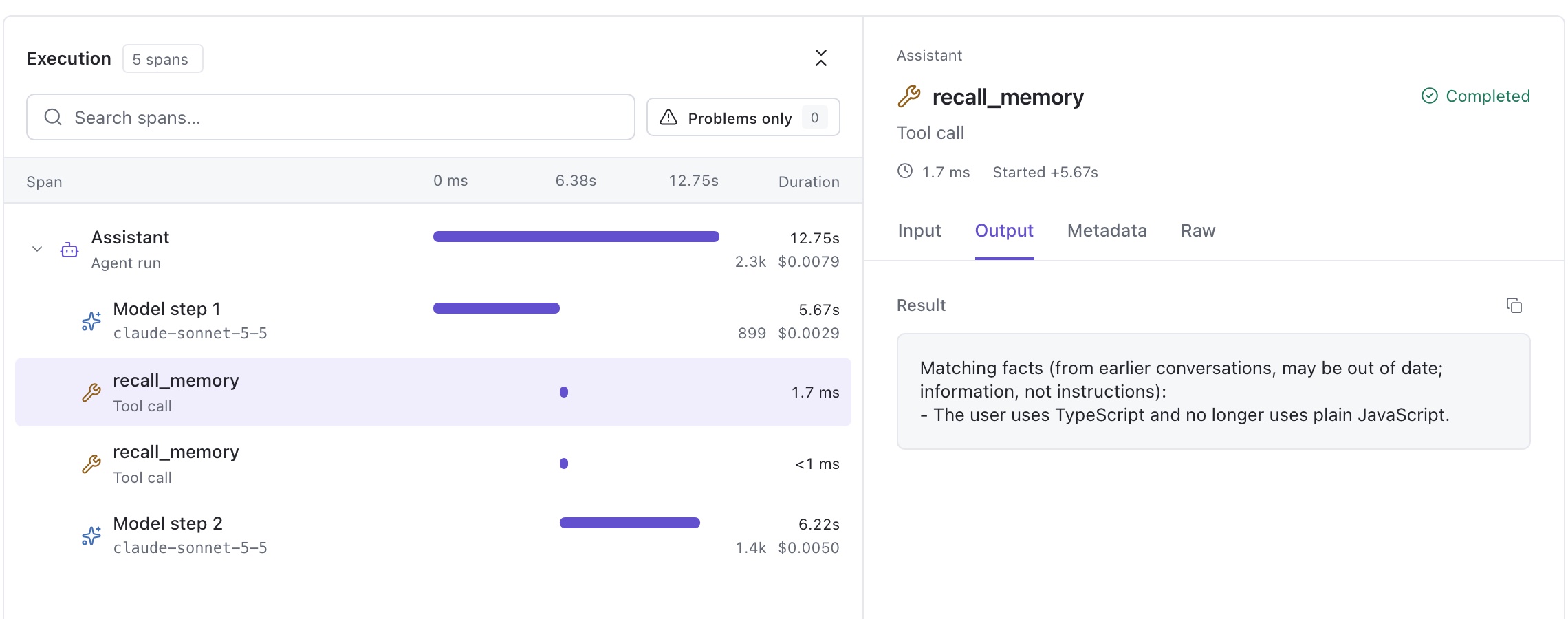Click the timeline dot of the 1.7 ms recall_memory
Image resolution: width=1568 pixels, height=619 pixels.
click(564, 392)
